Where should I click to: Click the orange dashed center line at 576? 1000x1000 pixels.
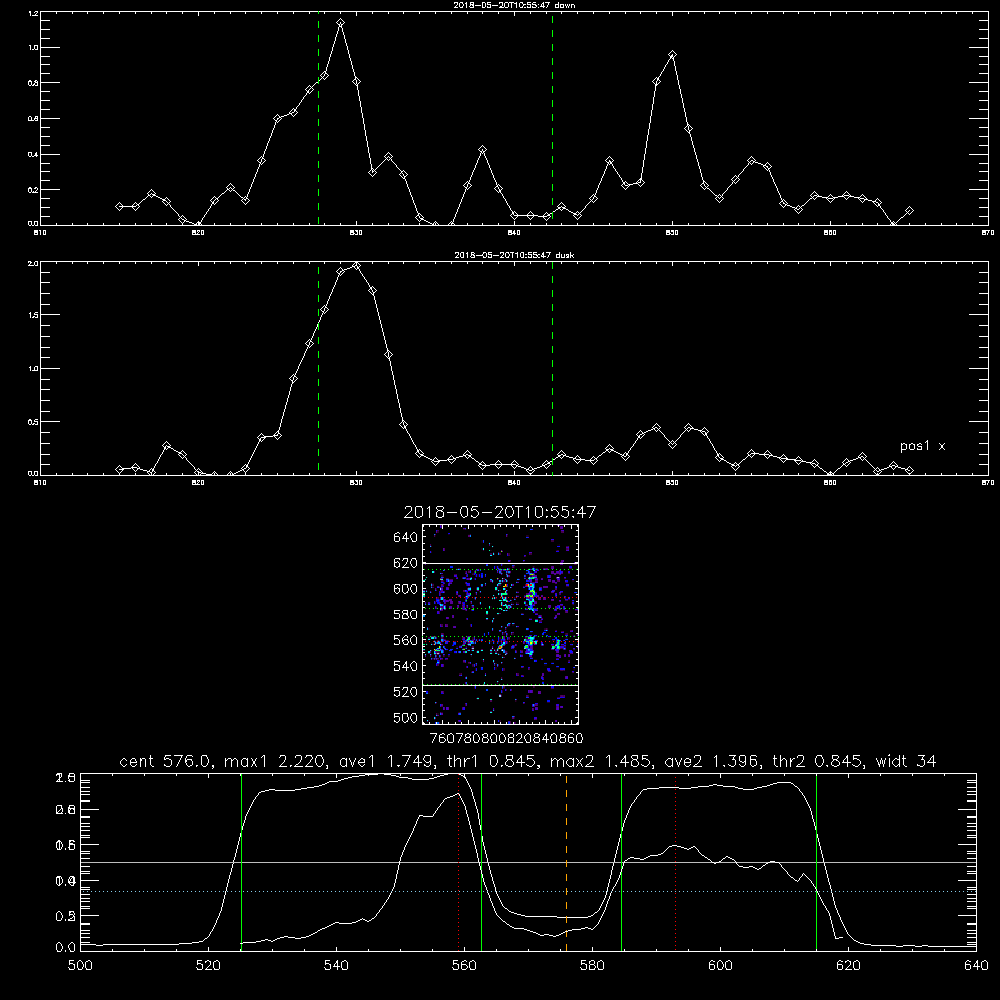point(566,861)
